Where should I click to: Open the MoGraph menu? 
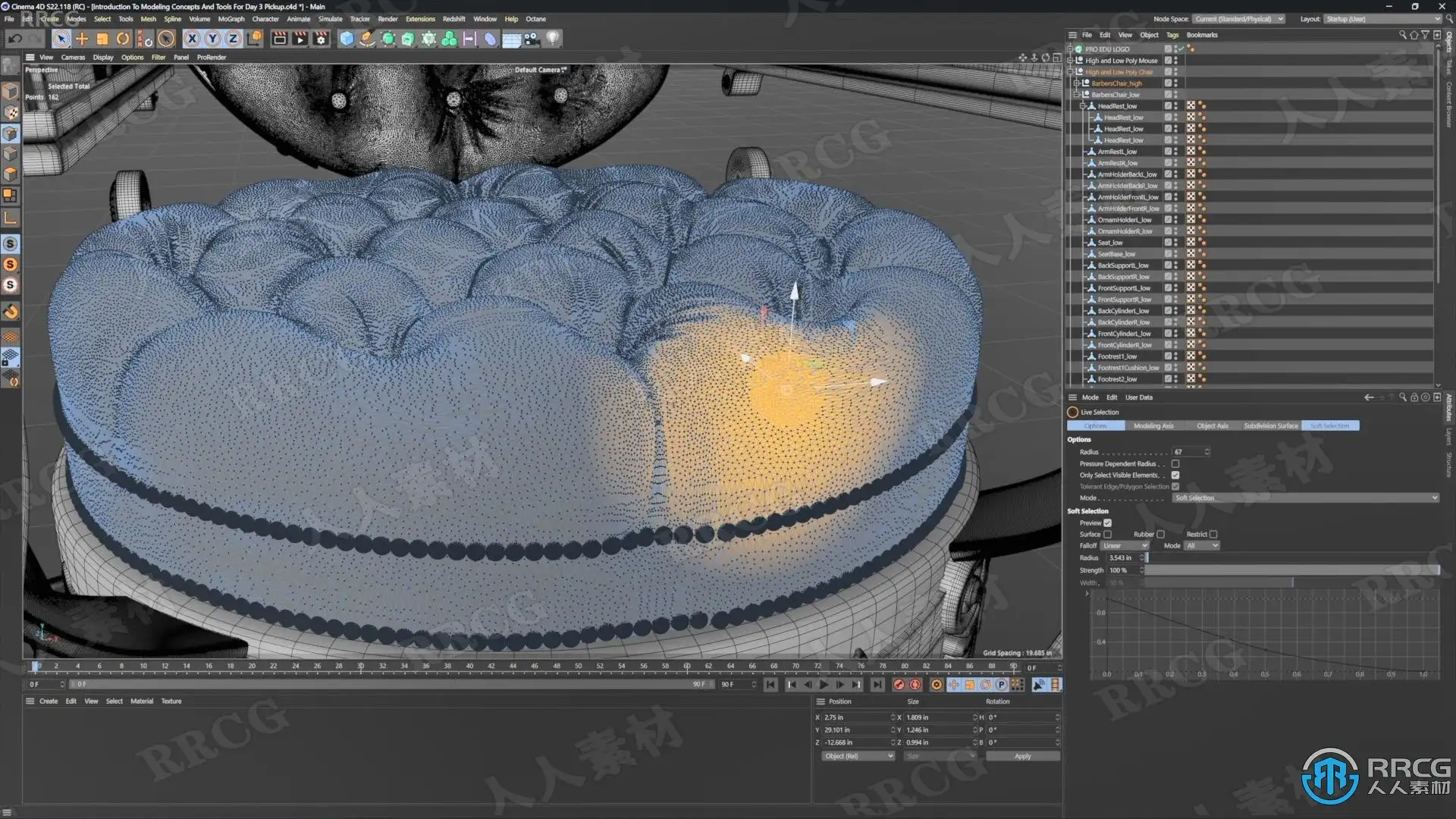point(231,19)
